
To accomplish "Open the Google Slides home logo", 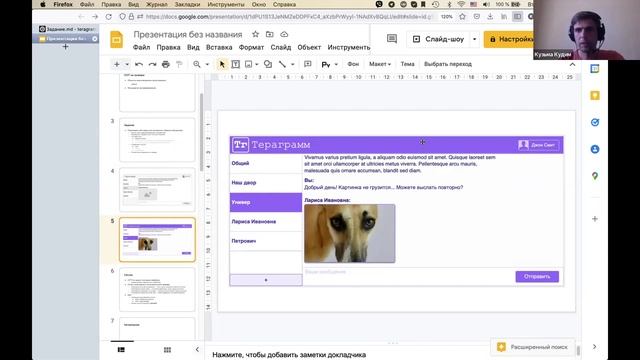I will 116,40.
